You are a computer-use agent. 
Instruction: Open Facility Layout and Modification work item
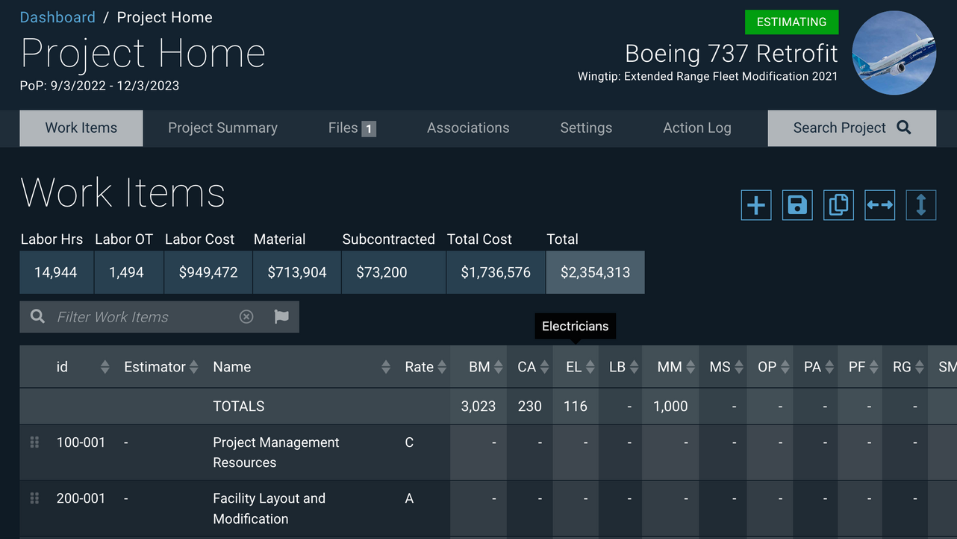click(269, 508)
